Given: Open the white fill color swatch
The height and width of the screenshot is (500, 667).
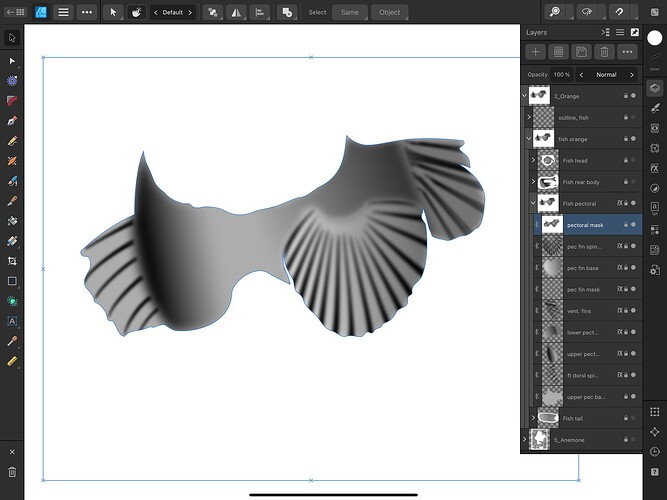Looking at the screenshot, I should pyautogui.click(x=655, y=38).
